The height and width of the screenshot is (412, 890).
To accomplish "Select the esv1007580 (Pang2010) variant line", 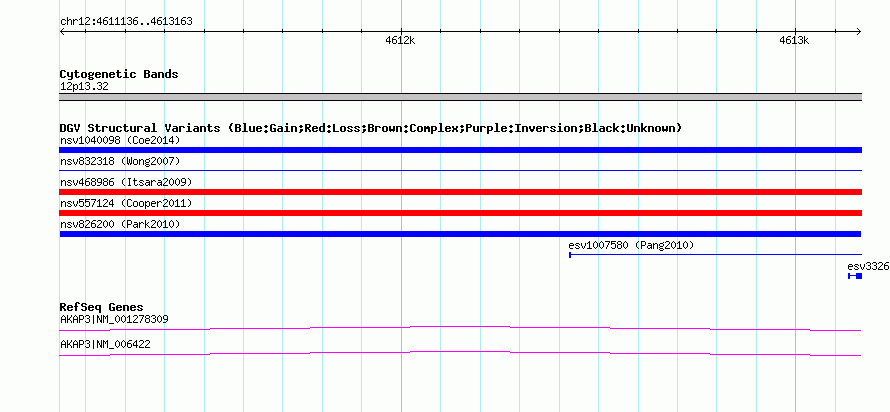I will pyautogui.click(x=715, y=255).
